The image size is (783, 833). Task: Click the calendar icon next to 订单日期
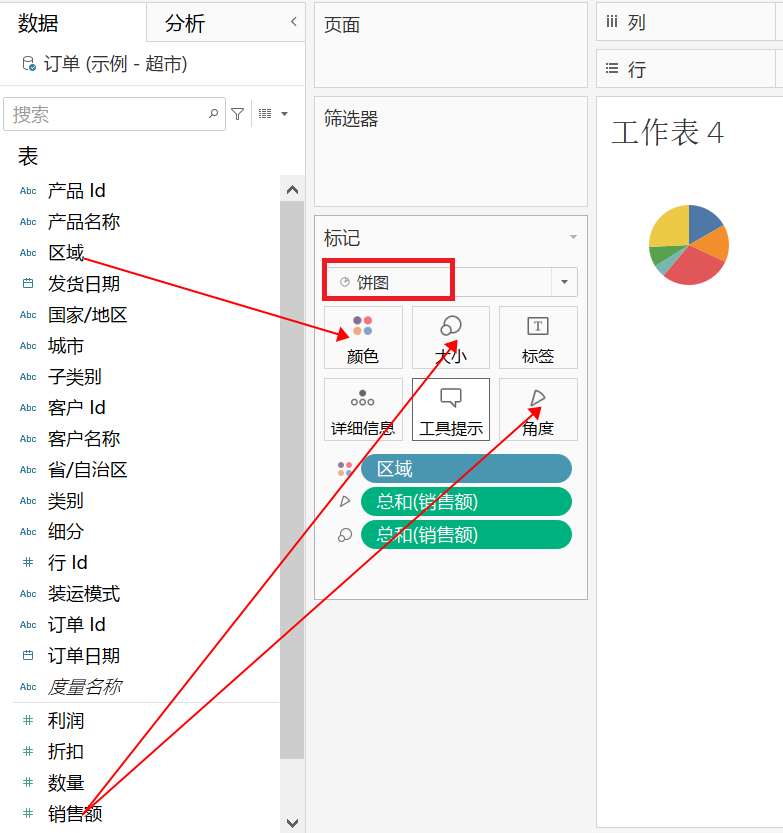point(28,656)
